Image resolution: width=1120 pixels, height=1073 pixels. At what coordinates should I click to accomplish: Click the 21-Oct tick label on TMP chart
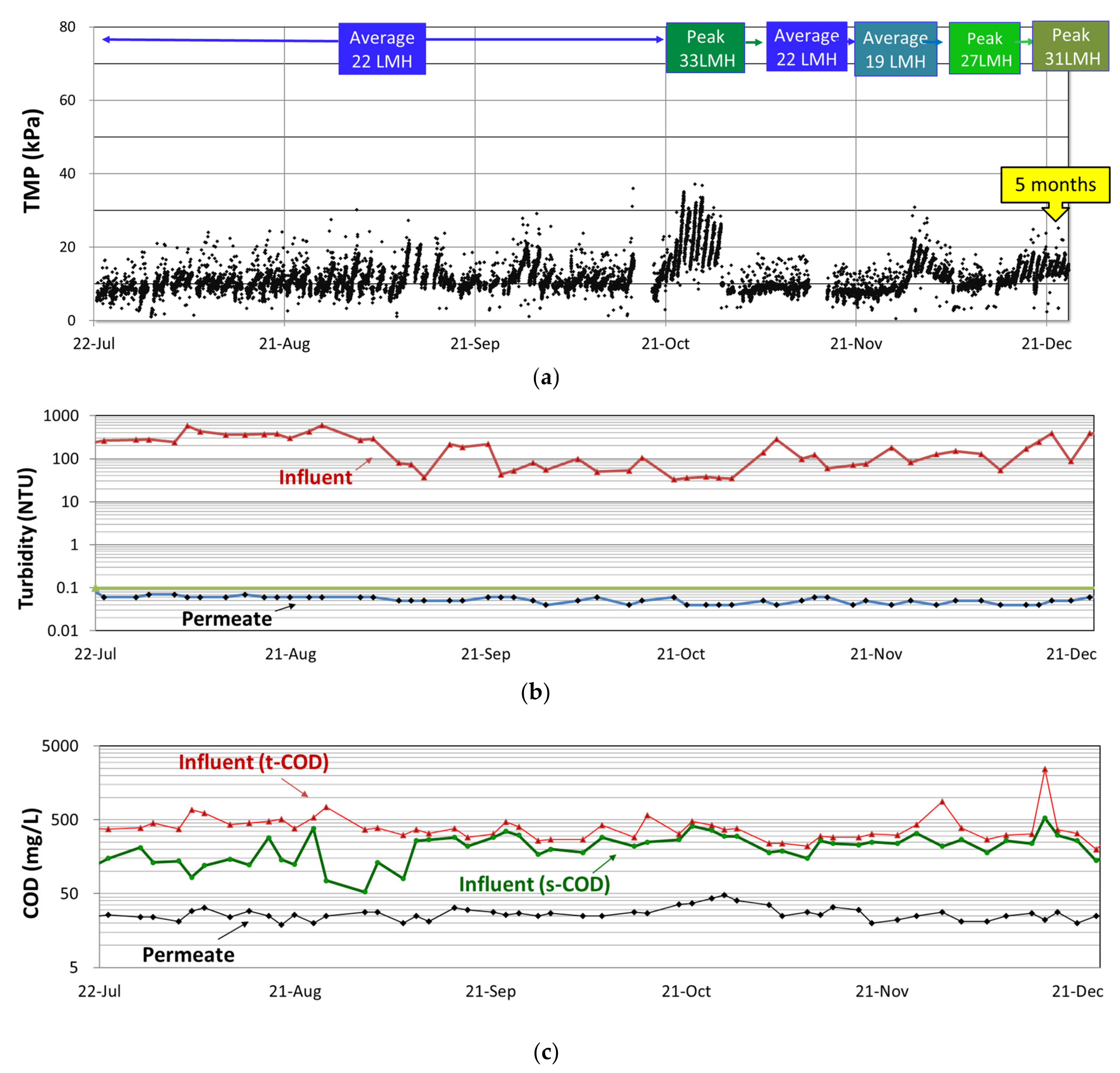pyautogui.click(x=665, y=344)
